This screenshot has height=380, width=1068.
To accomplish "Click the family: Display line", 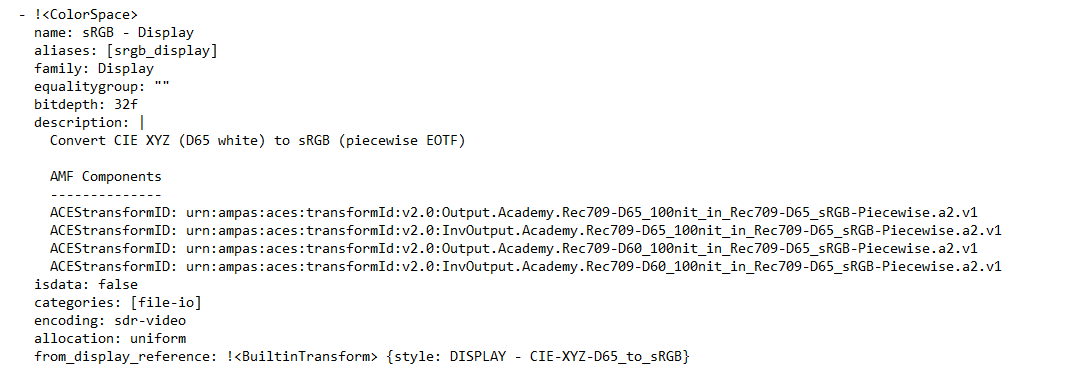I will pos(94,68).
